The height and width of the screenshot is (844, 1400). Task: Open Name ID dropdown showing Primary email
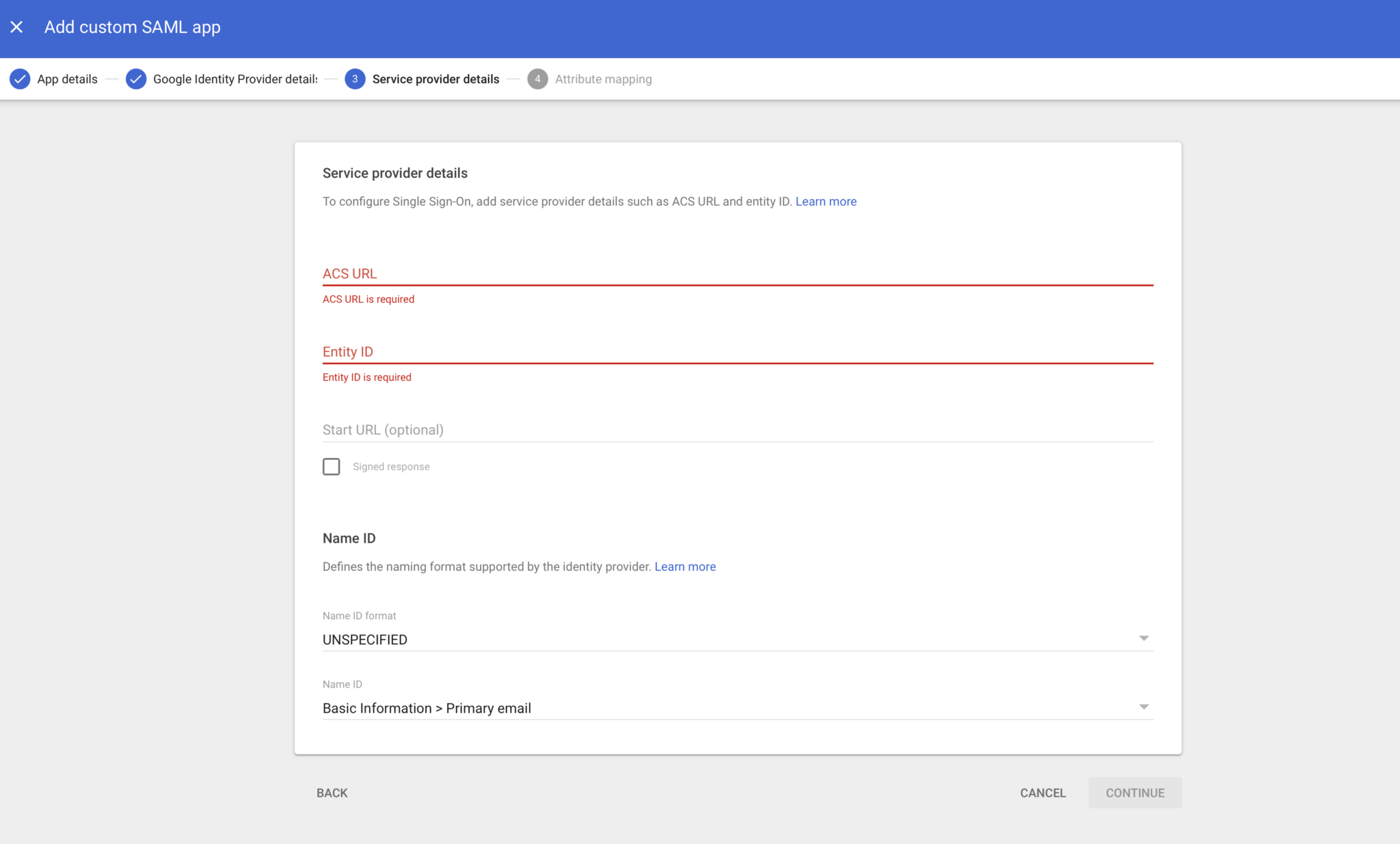click(x=738, y=708)
